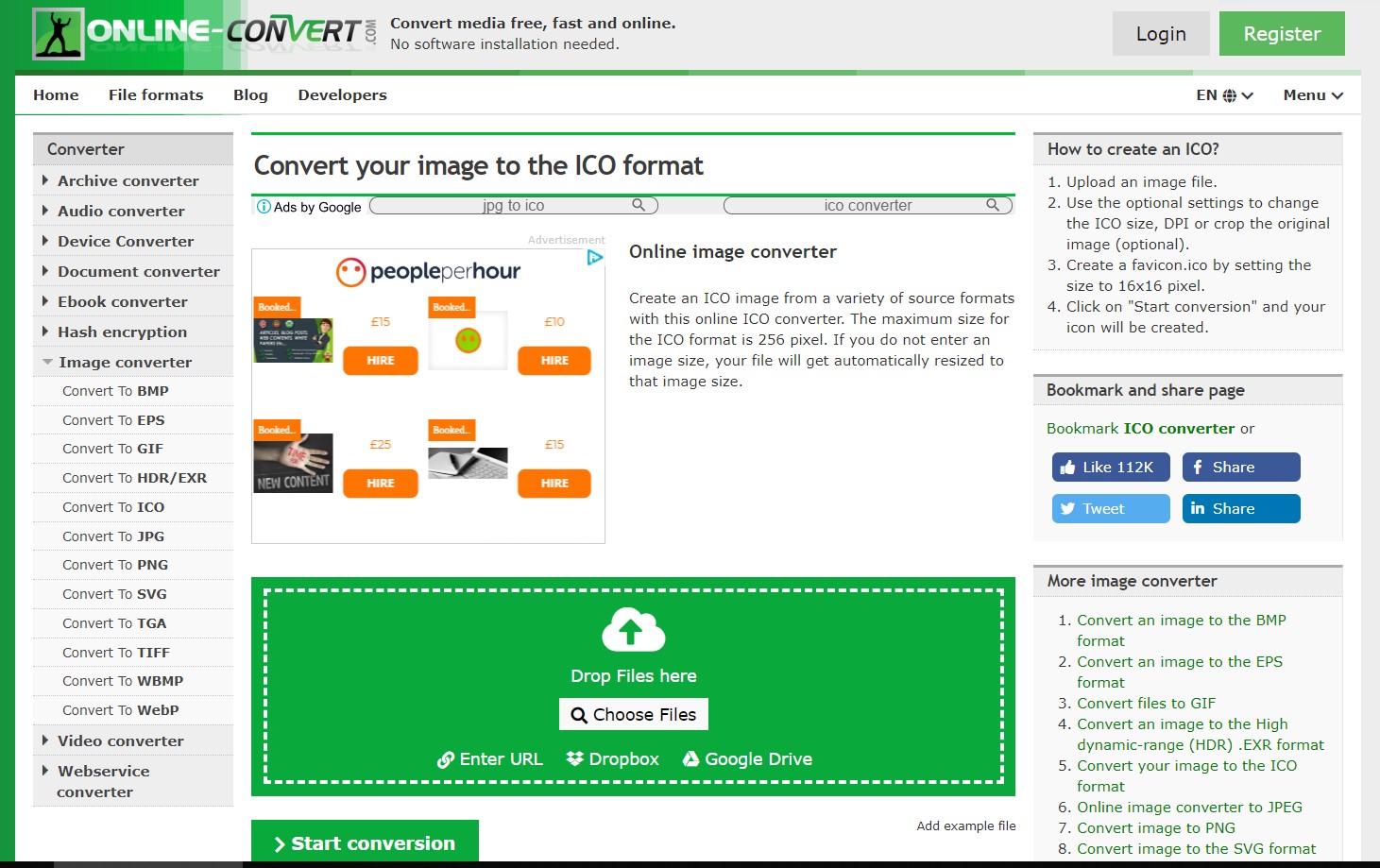This screenshot has width=1380, height=868.
Task: Click Start conversion button
Action: click(x=365, y=842)
